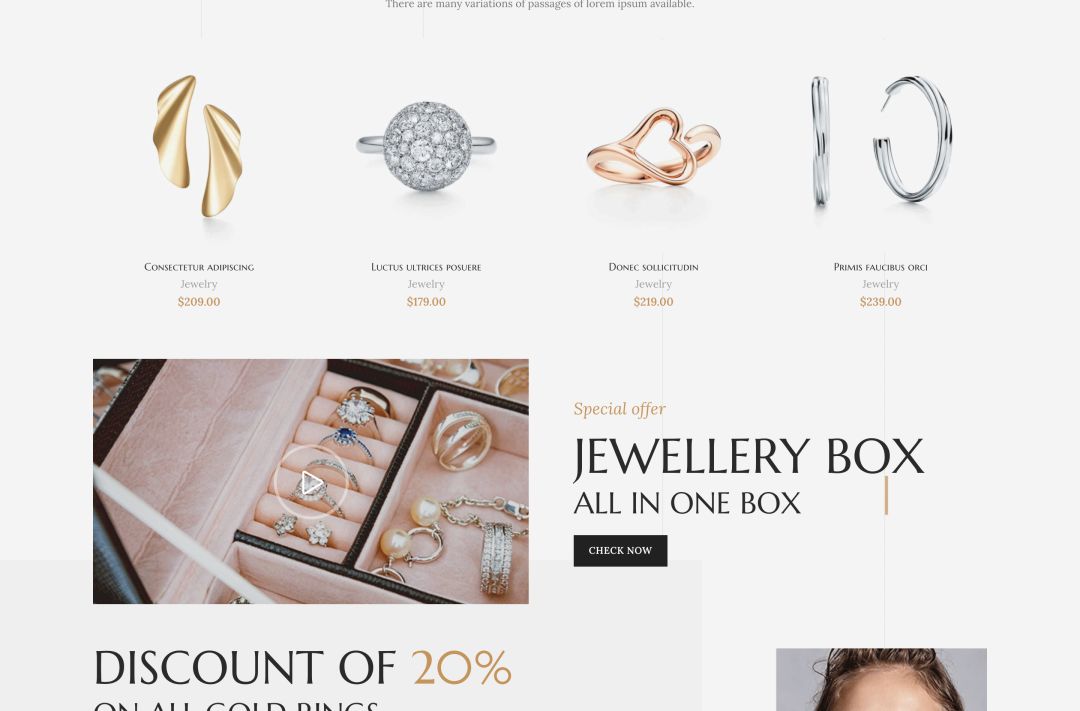Open the Primis faucibus orci product title
The height and width of the screenshot is (711, 1080).
pos(880,267)
